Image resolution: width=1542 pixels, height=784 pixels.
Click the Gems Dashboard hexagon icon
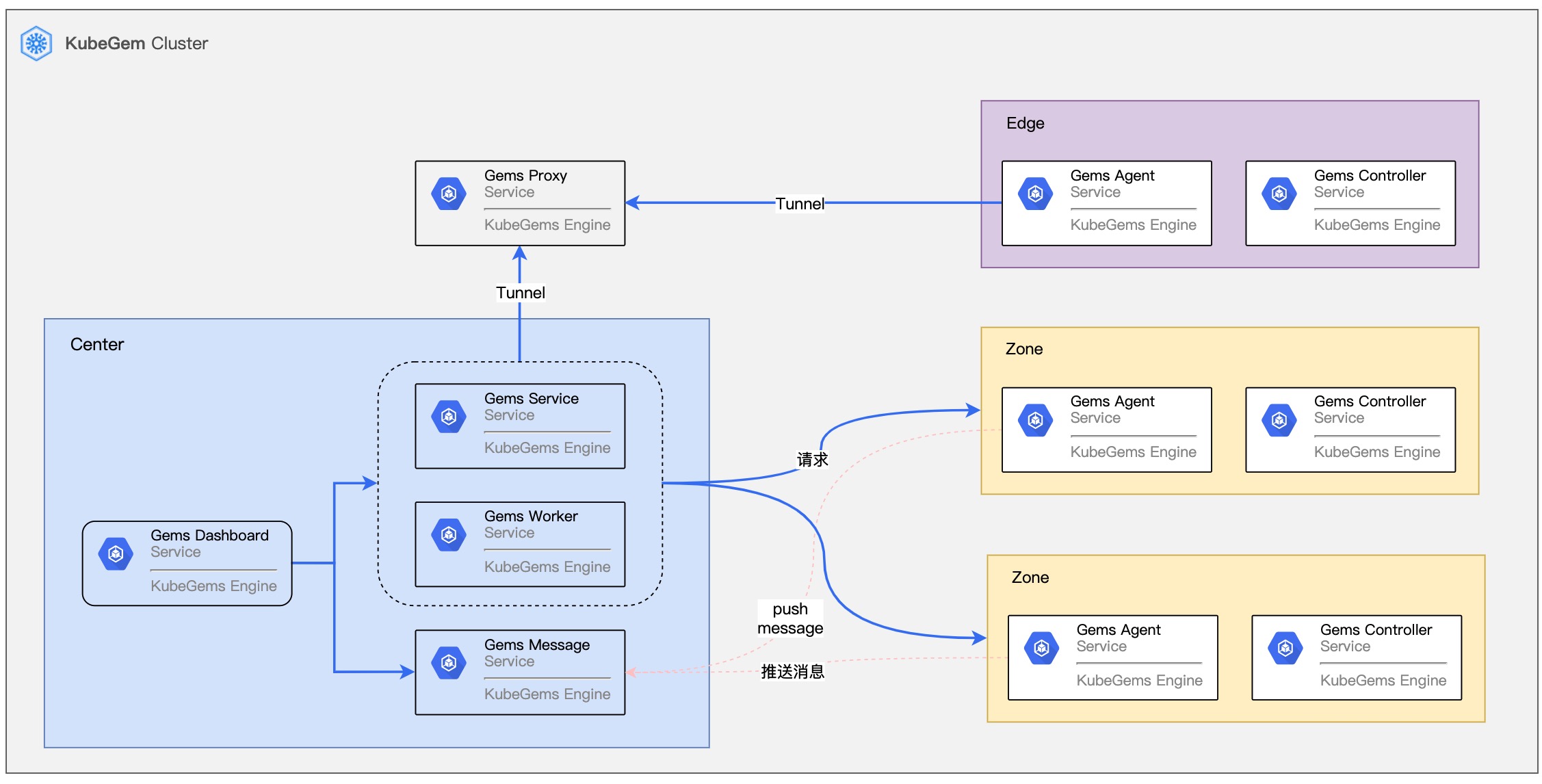(x=116, y=553)
